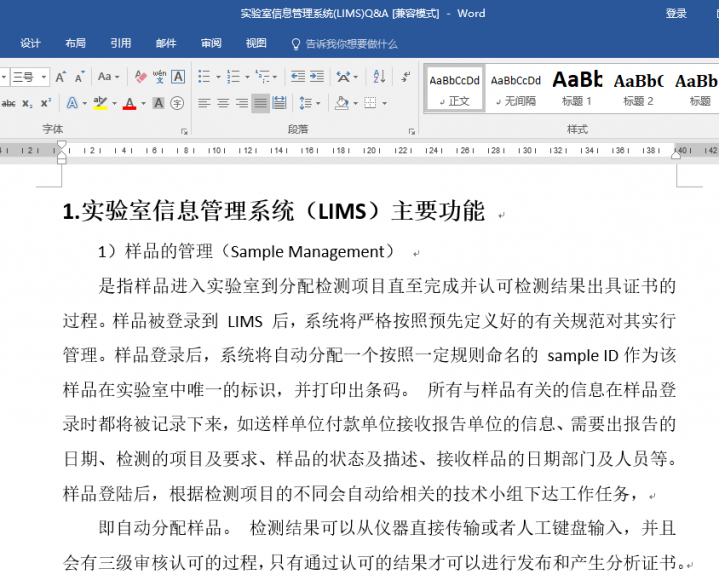Switch to the 审阅 tab

211,43
